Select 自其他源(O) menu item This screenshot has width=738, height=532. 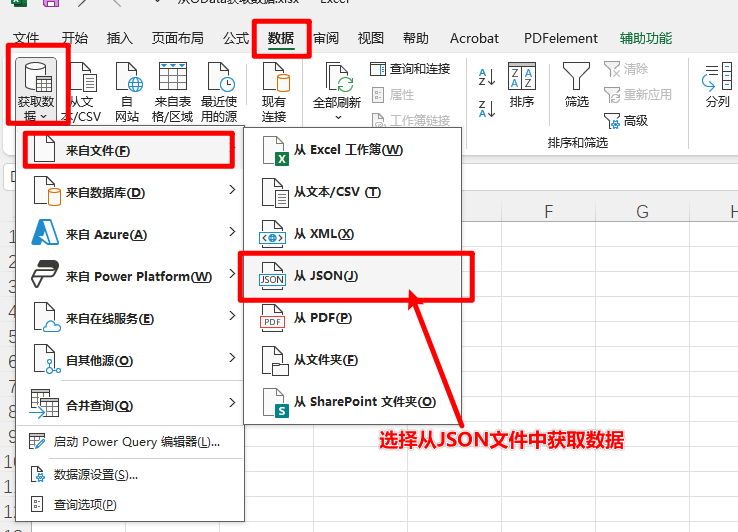coord(129,360)
